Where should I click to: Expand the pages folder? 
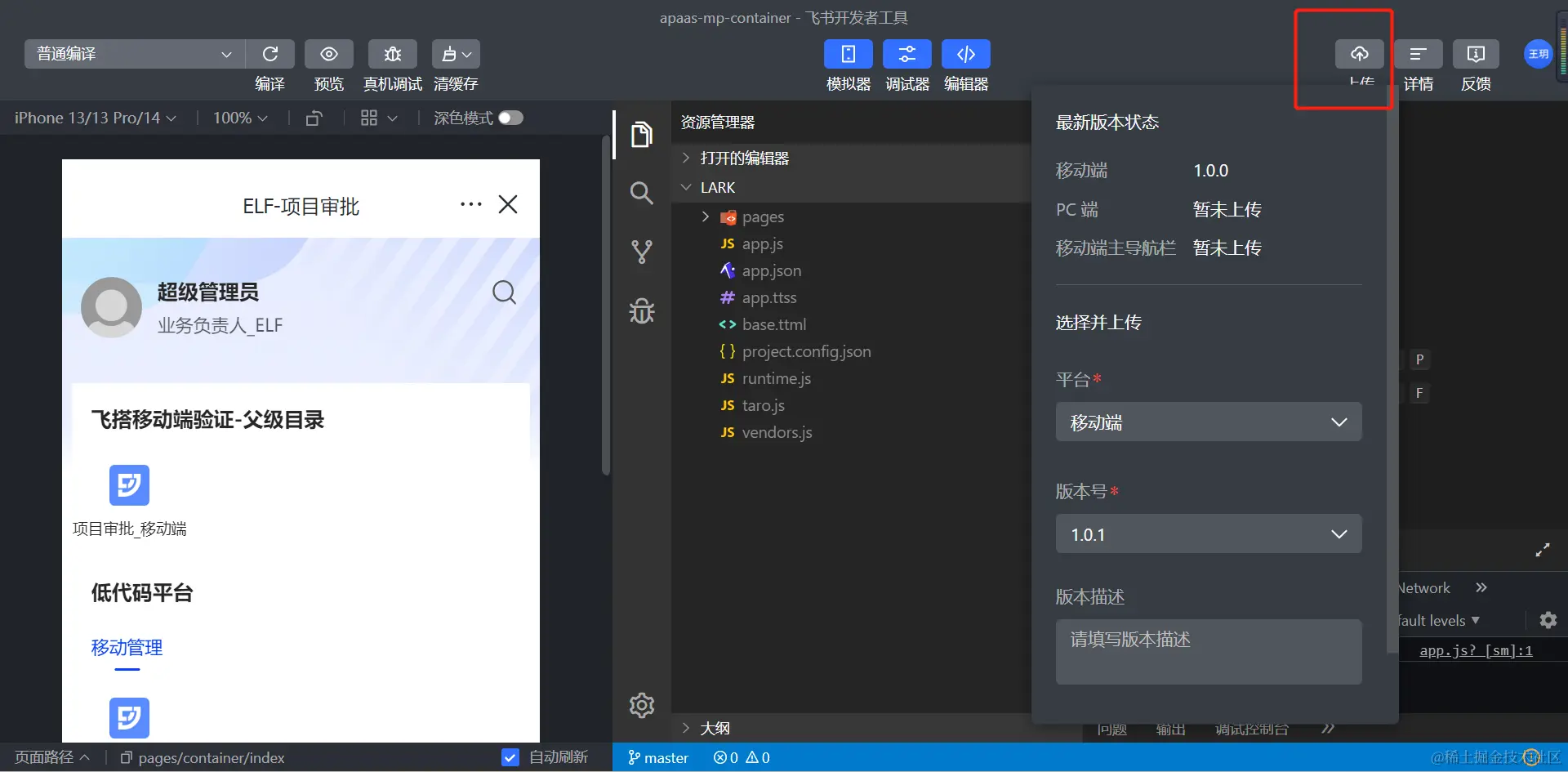tap(851, 217)
